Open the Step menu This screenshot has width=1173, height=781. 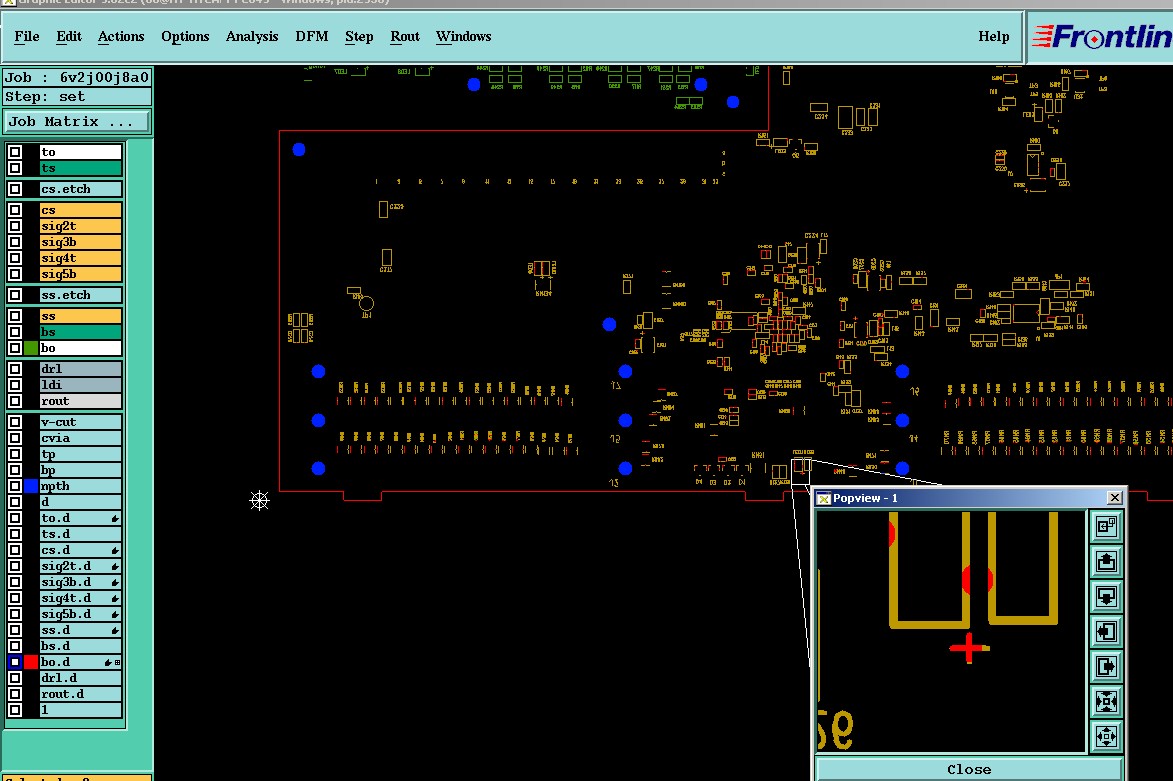tap(359, 37)
